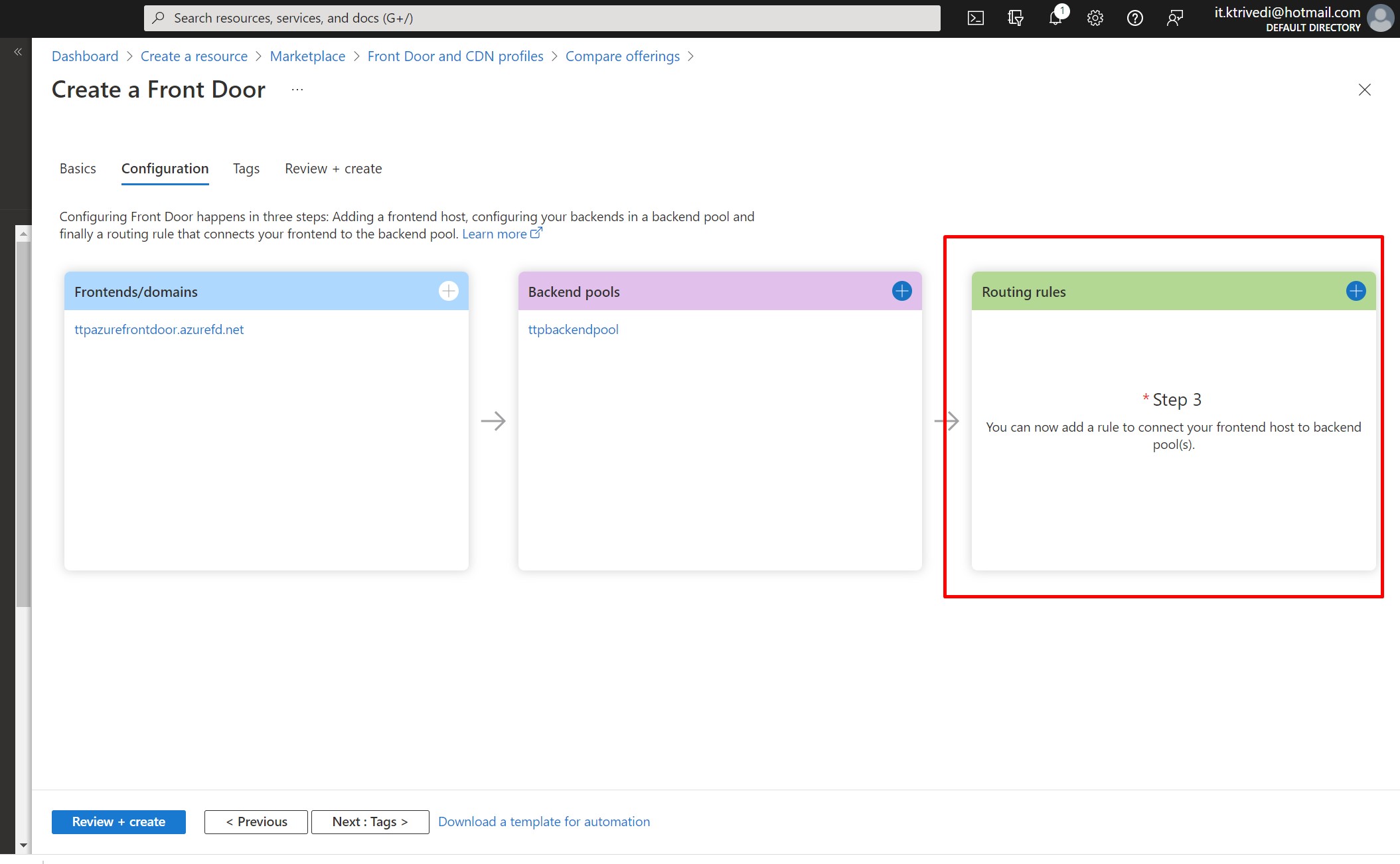Open the ellipsis menu beside page title
The height and width of the screenshot is (864, 1400).
[x=297, y=90]
